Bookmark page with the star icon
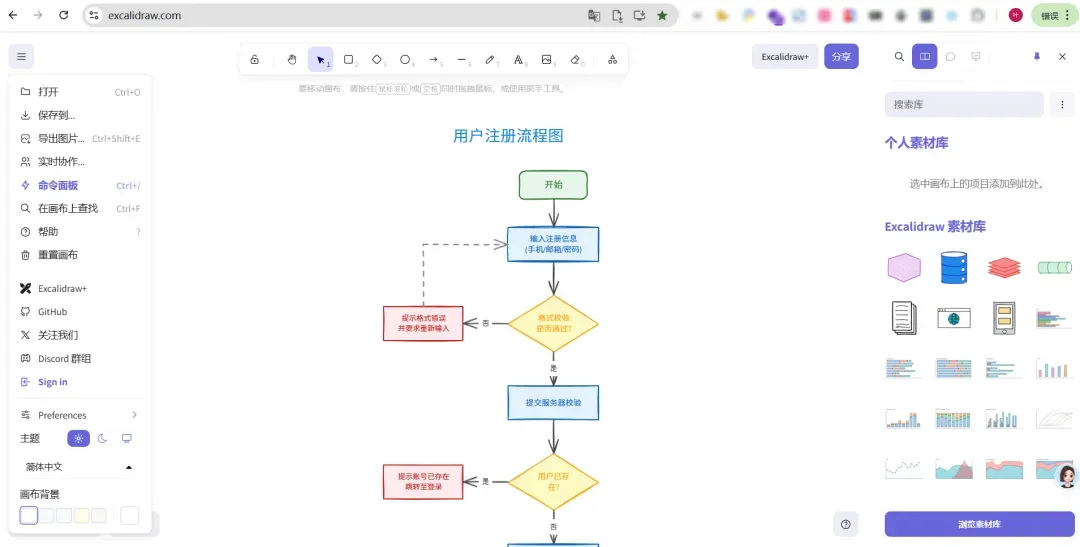The width and height of the screenshot is (1080, 547). [x=662, y=15]
